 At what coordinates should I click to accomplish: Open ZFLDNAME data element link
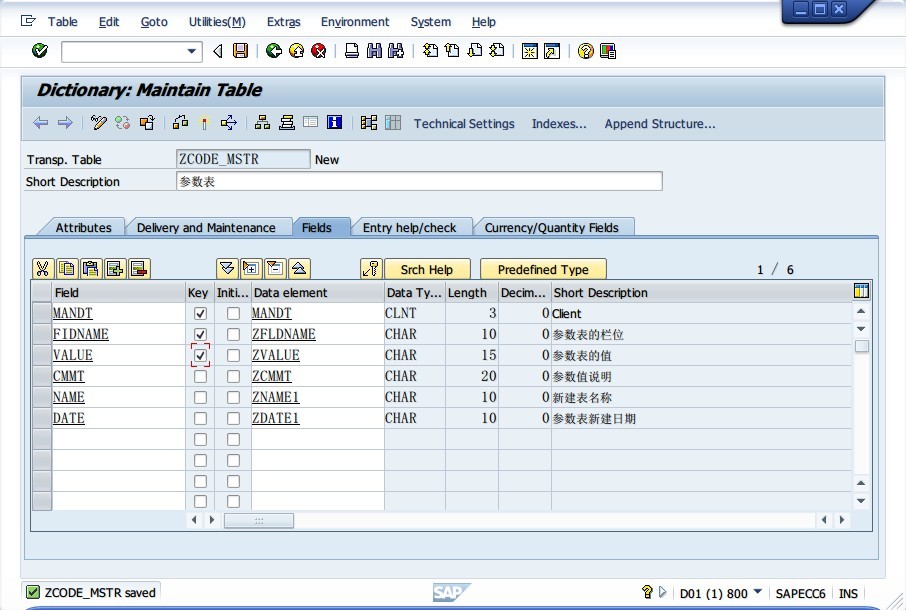284,334
